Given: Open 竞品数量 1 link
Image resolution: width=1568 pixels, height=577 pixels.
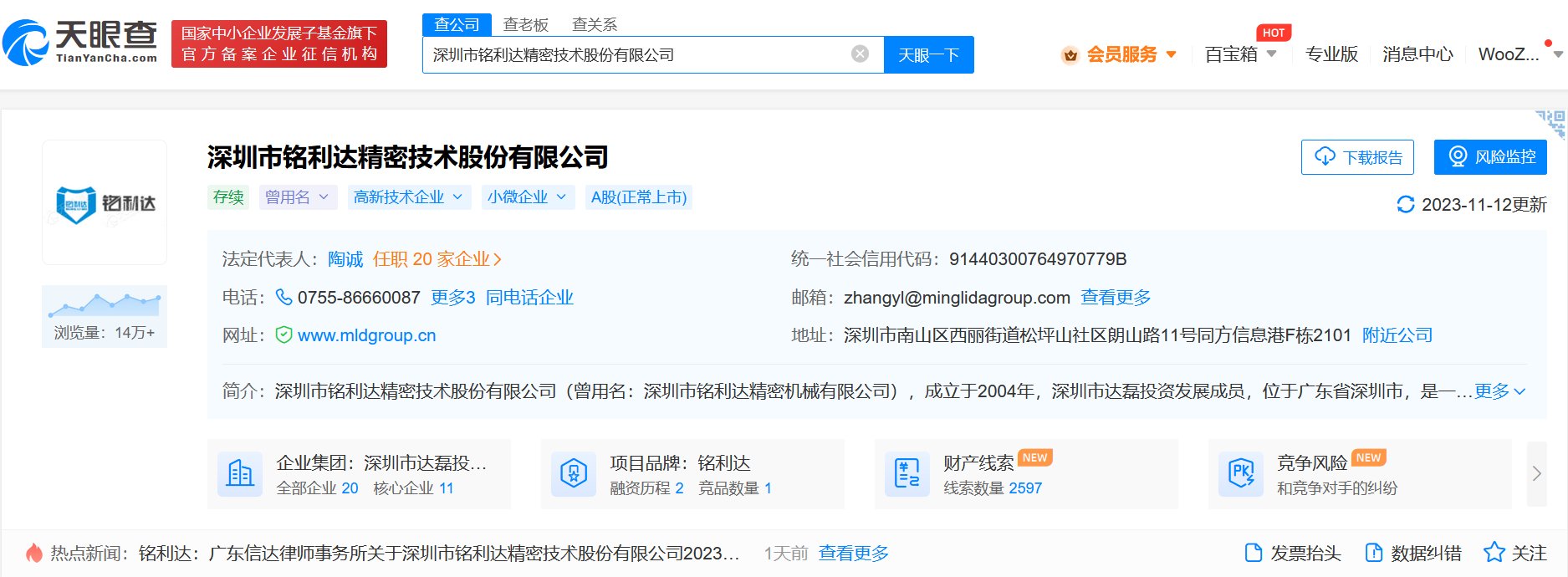Looking at the screenshot, I should [x=735, y=488].
